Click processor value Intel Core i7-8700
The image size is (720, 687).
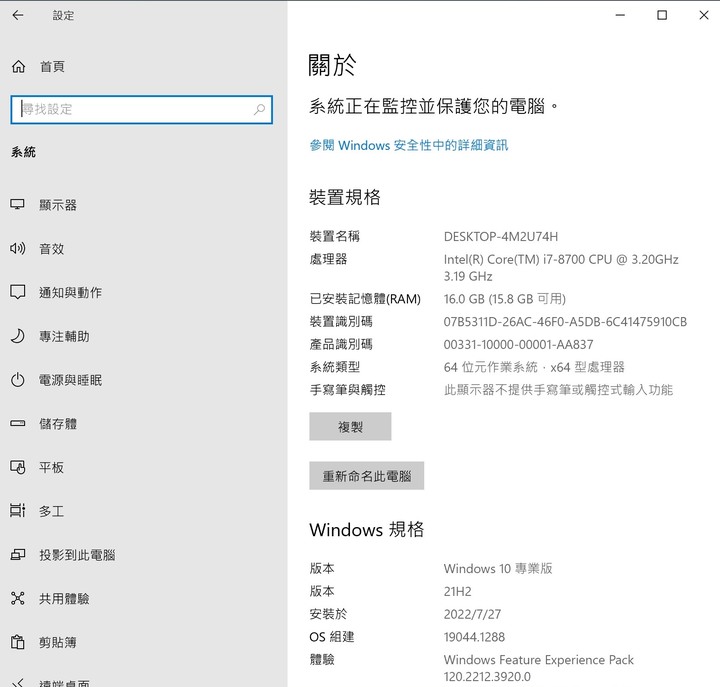click(x=561, y=268)
